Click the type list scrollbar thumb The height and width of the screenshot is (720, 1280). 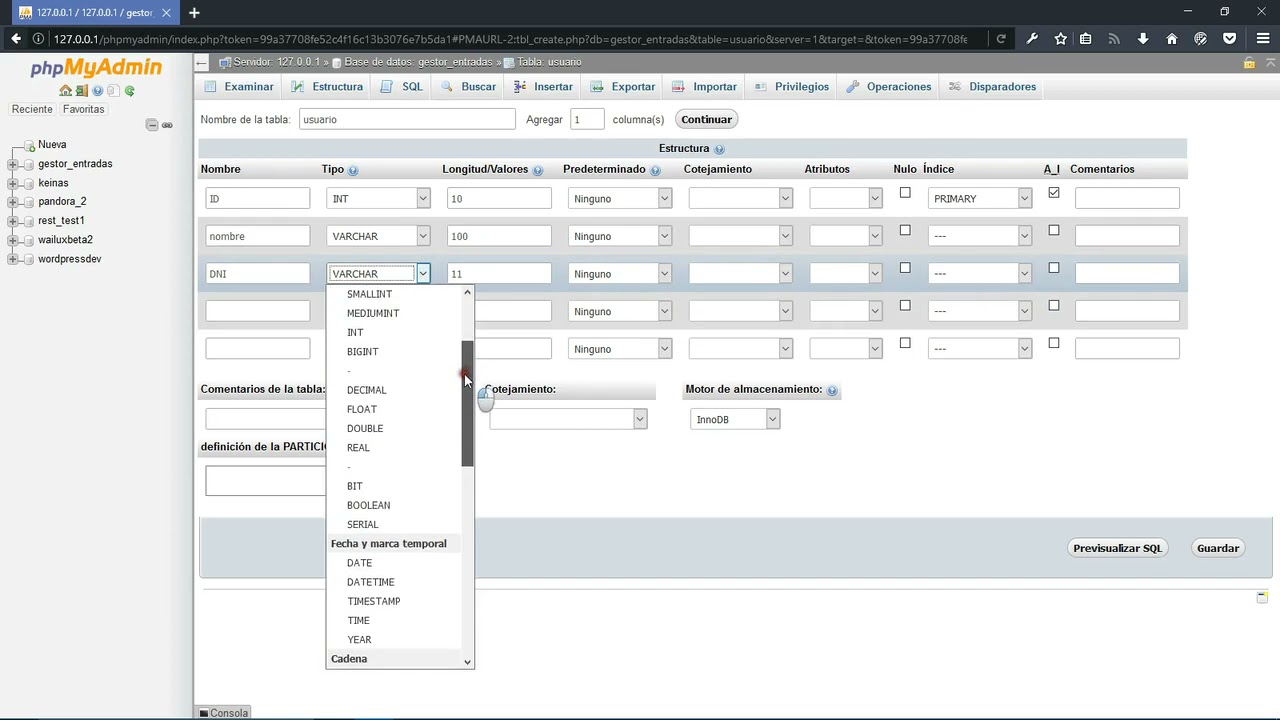click(467, 403)
